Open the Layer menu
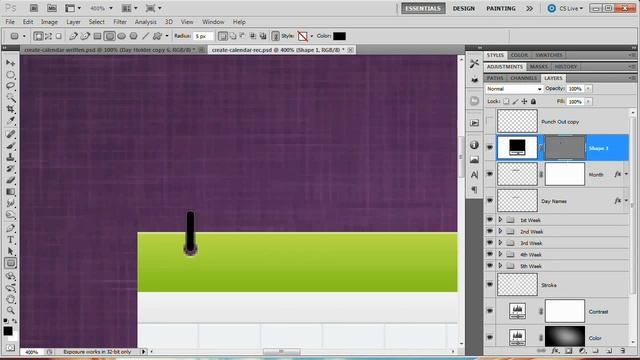 (73, 22)
